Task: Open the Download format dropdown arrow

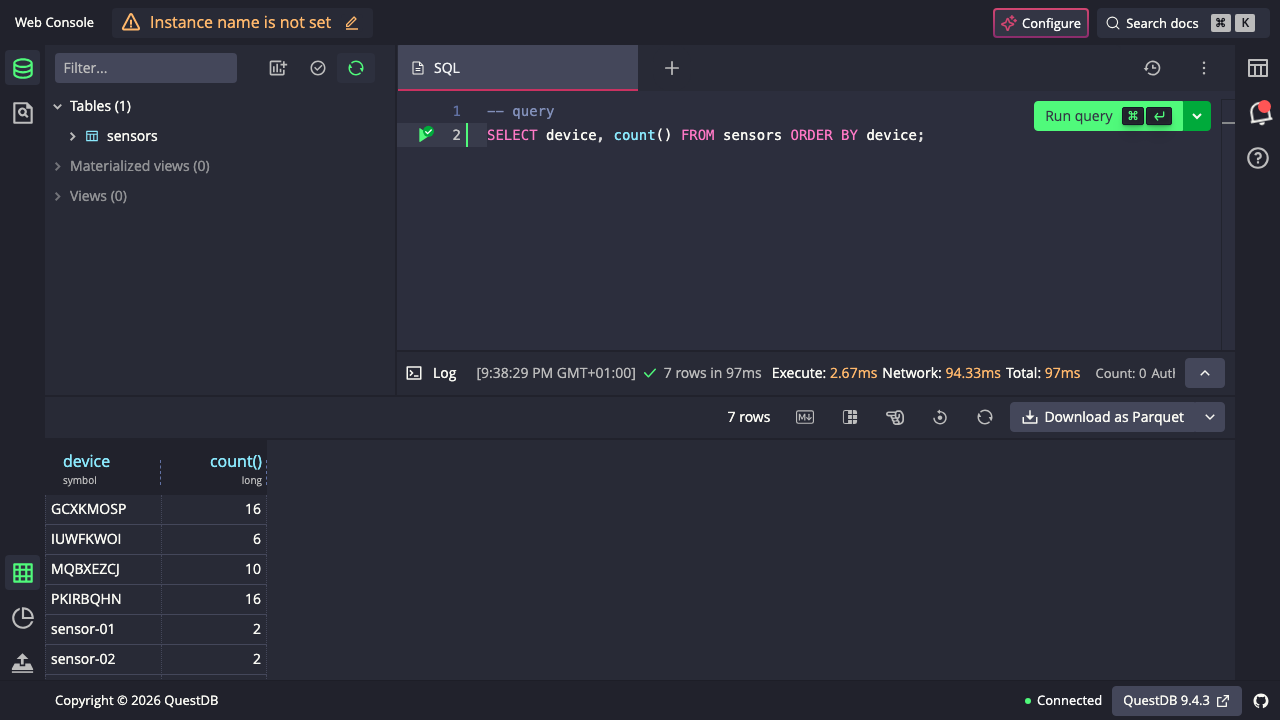Action: coord(1210,417)
